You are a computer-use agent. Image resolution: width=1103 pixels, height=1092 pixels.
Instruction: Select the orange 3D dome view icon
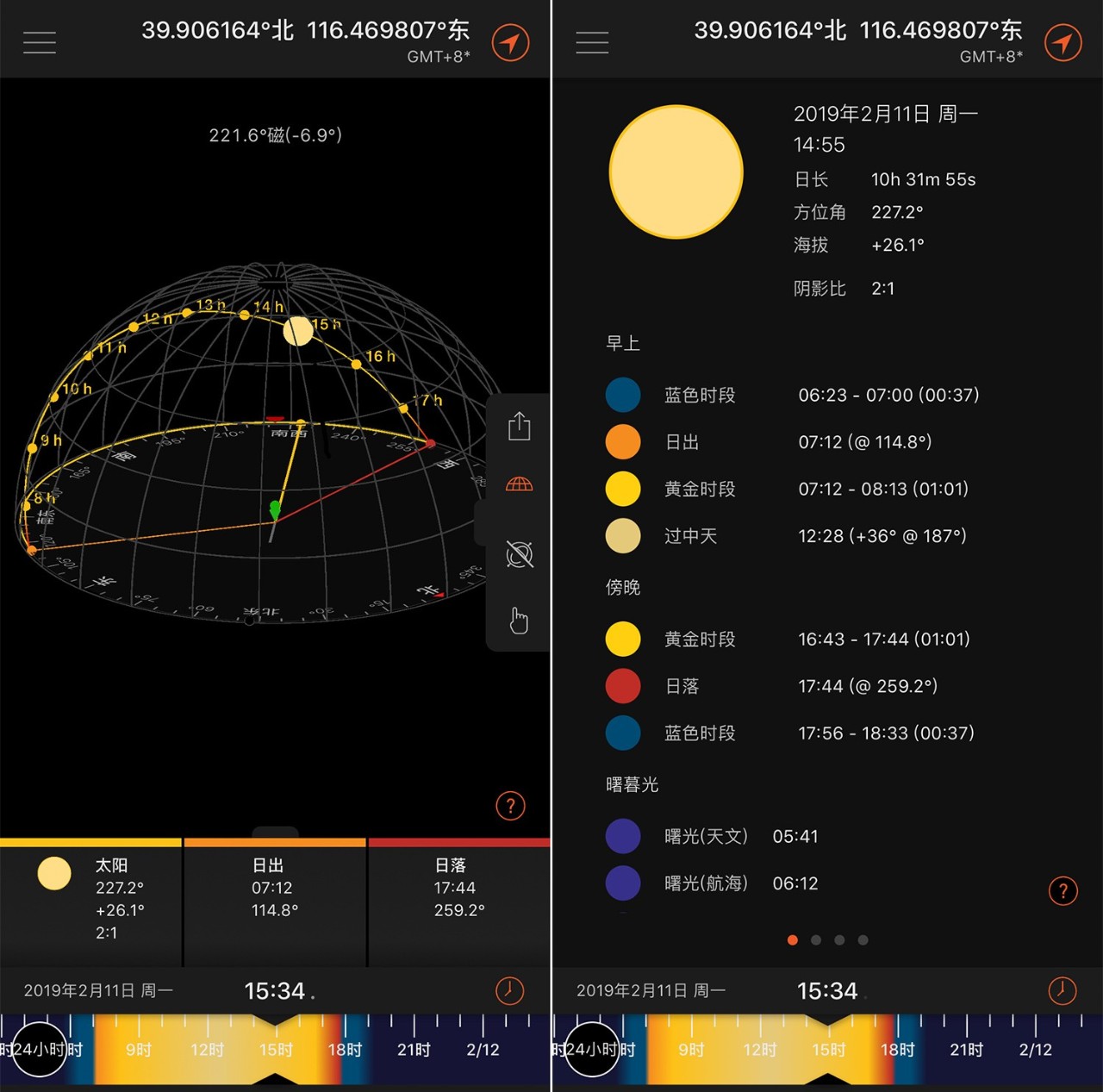(x=519, y=484)
